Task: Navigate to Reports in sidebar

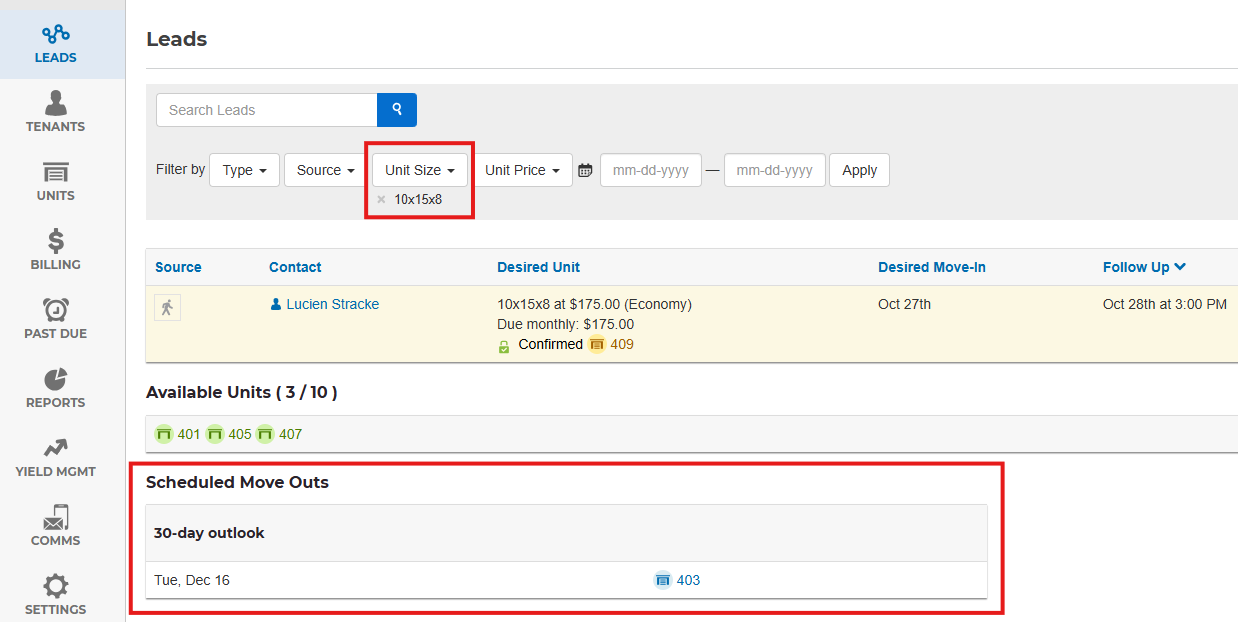Action: pyautogui.click(x=56, y=387)
